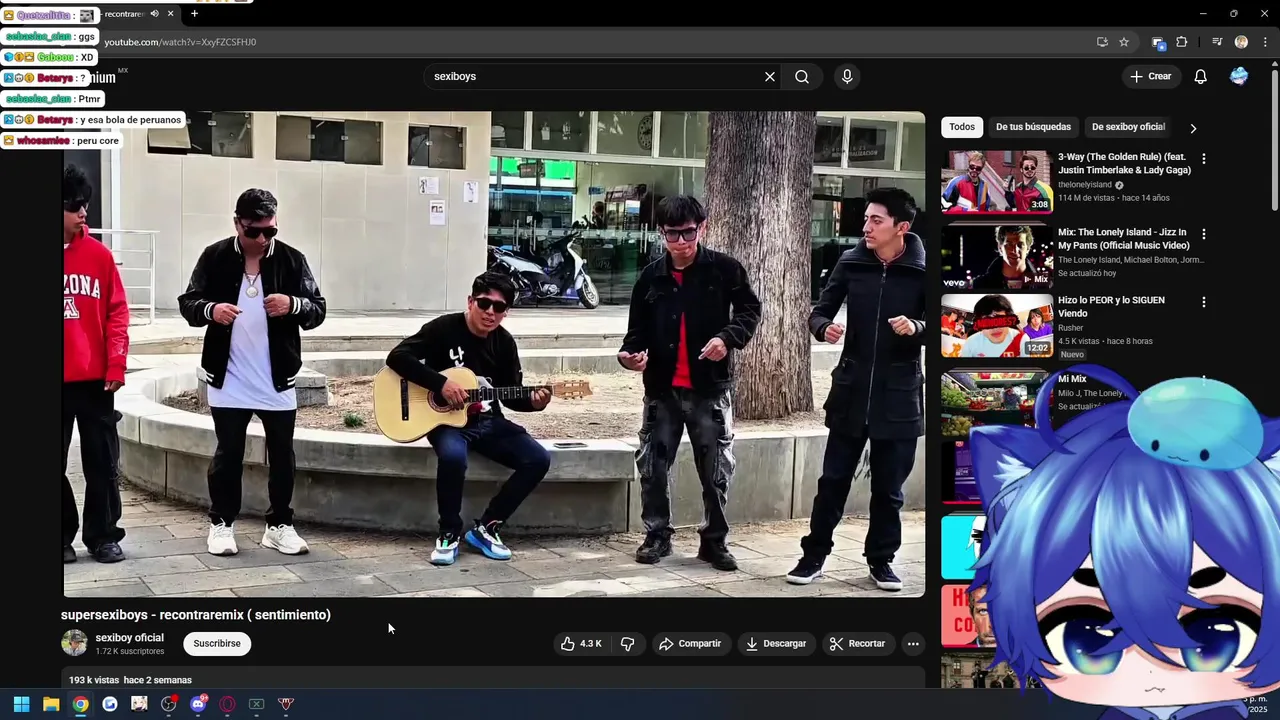Image resolution: width=1280 pixels, height=720 pixels.
Task: Open options menu for 3-Way (The Golden Rule)
Action: click(1204, 159)
